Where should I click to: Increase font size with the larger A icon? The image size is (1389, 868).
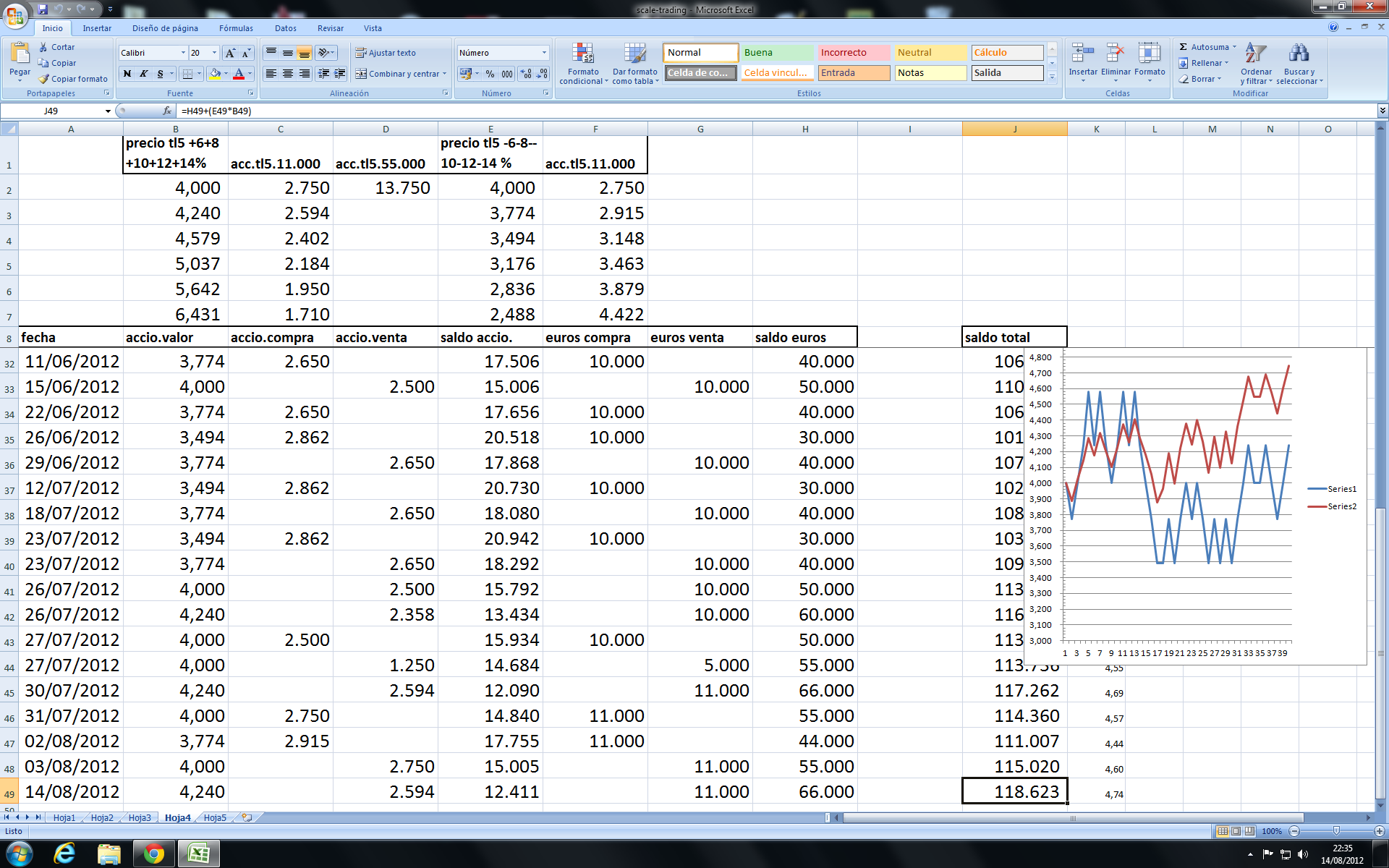point(230,53)
